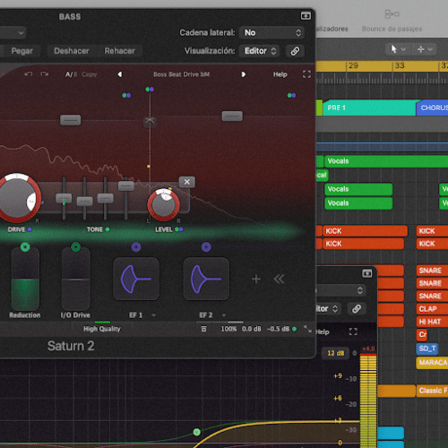The height and width of the screenshot is (448, 448).
Task: Select the EF 1 envelope follower thumbnail
Action: tap(136, 279)
